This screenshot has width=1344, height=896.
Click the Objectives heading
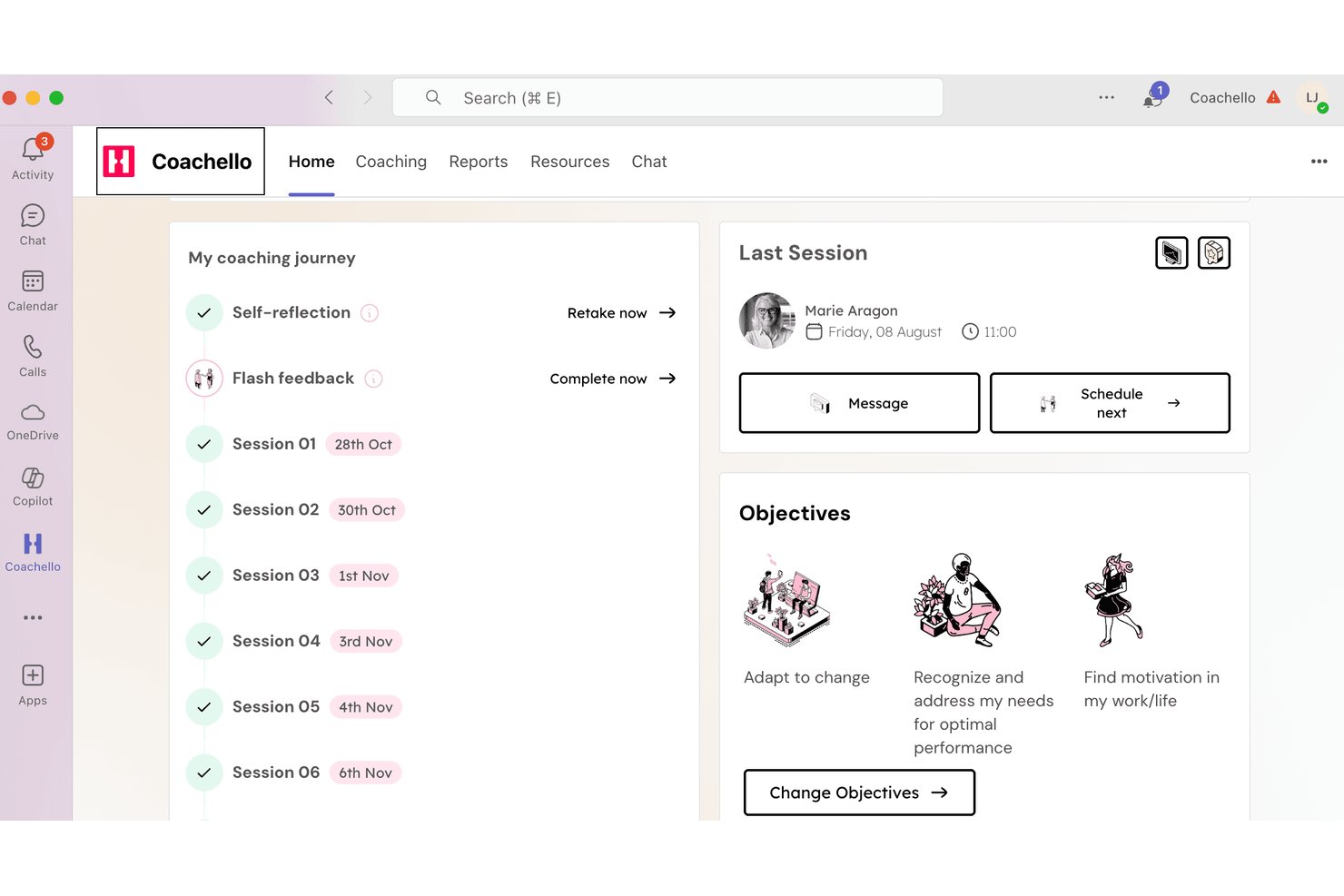click(x=795, y=513)
